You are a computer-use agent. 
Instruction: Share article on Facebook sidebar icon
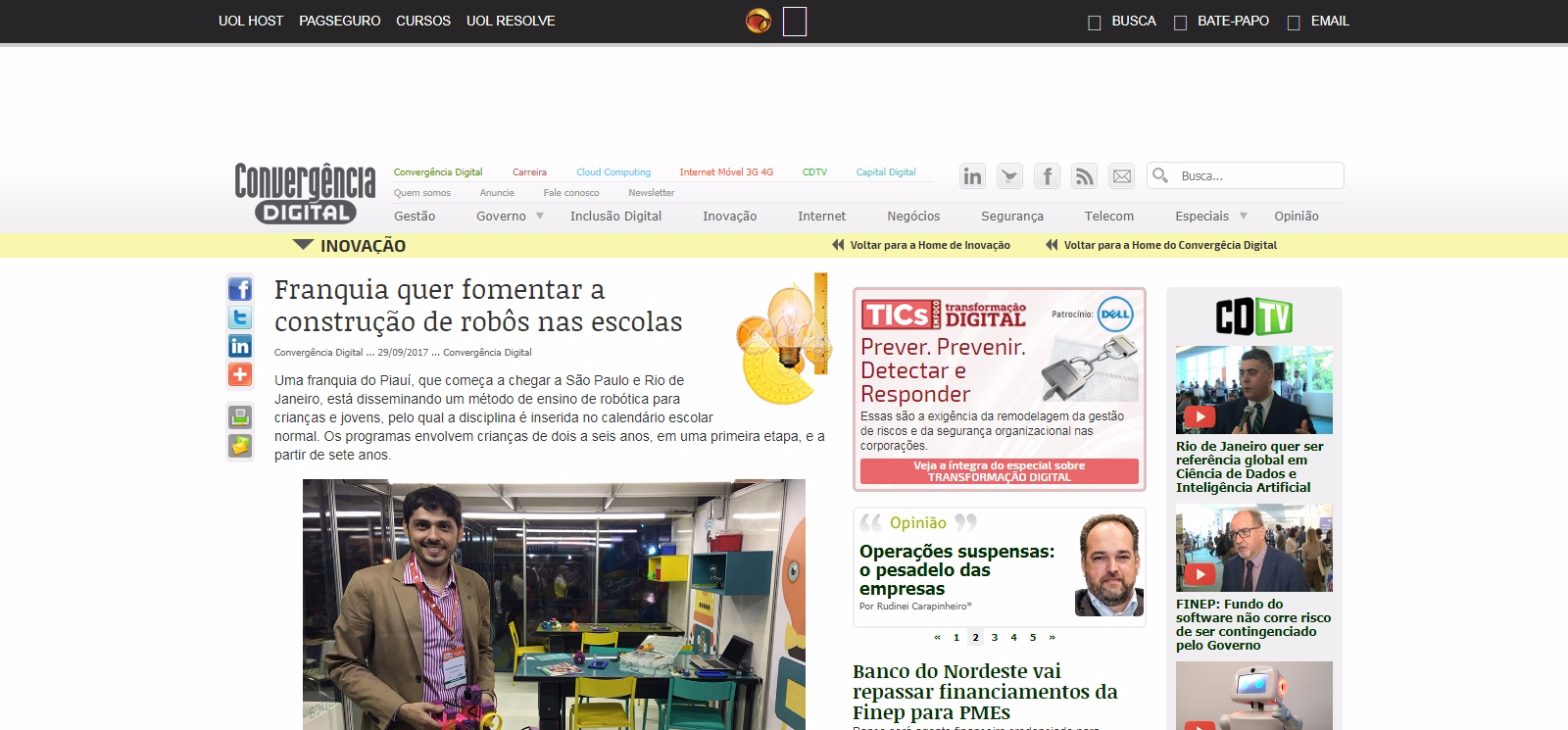[240, 289]
